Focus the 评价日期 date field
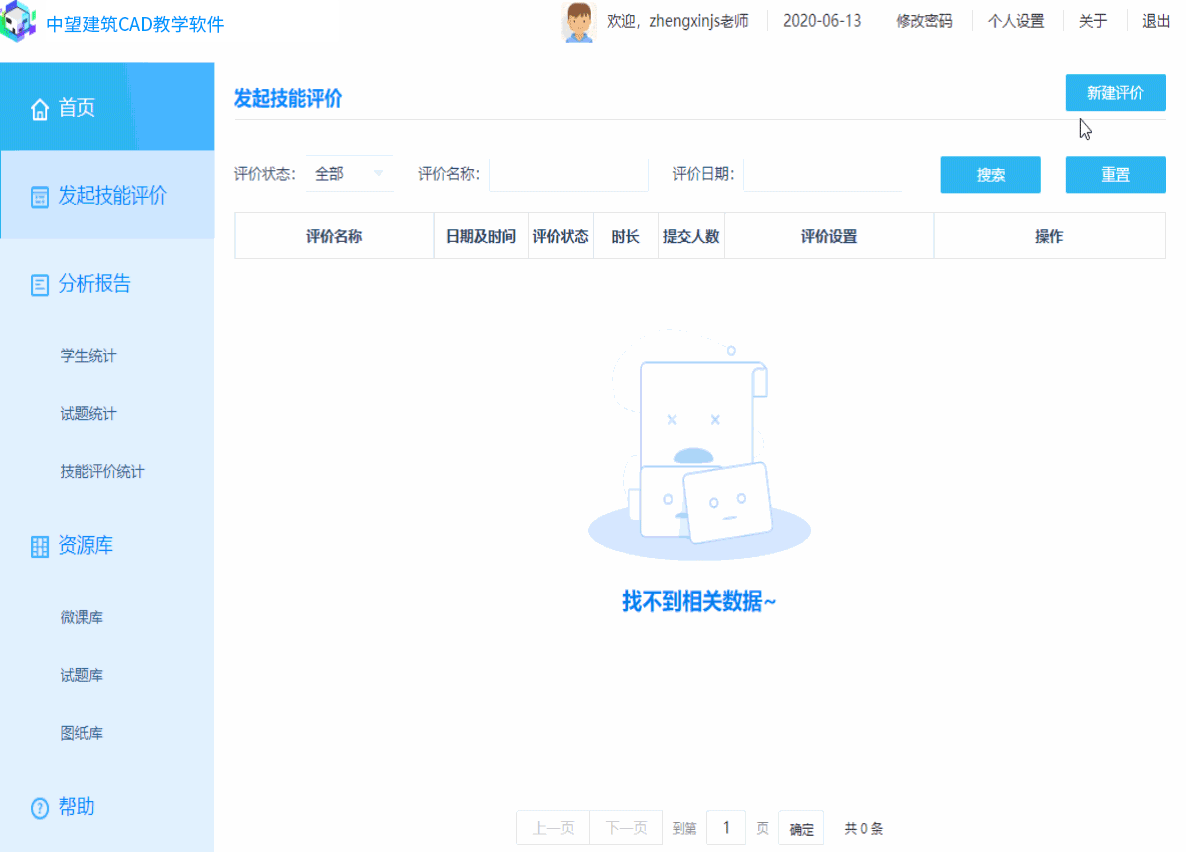 823,174
